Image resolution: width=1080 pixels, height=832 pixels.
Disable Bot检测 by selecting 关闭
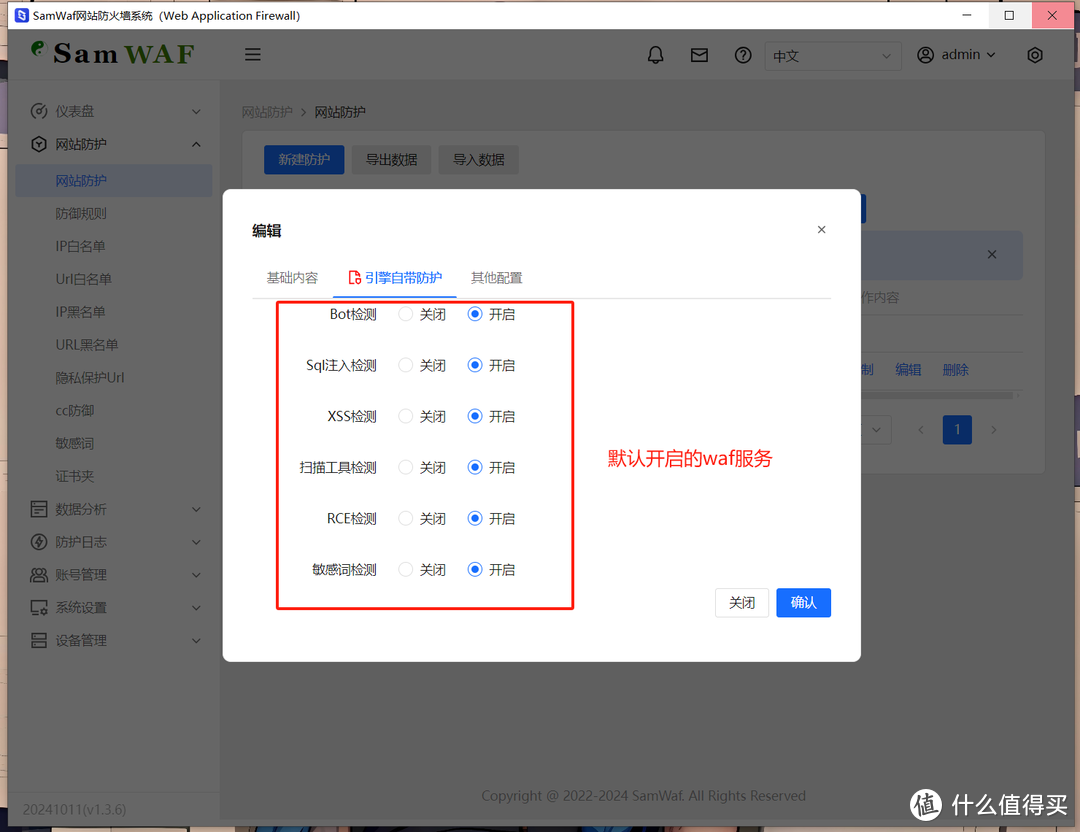(x=406, y=314)
